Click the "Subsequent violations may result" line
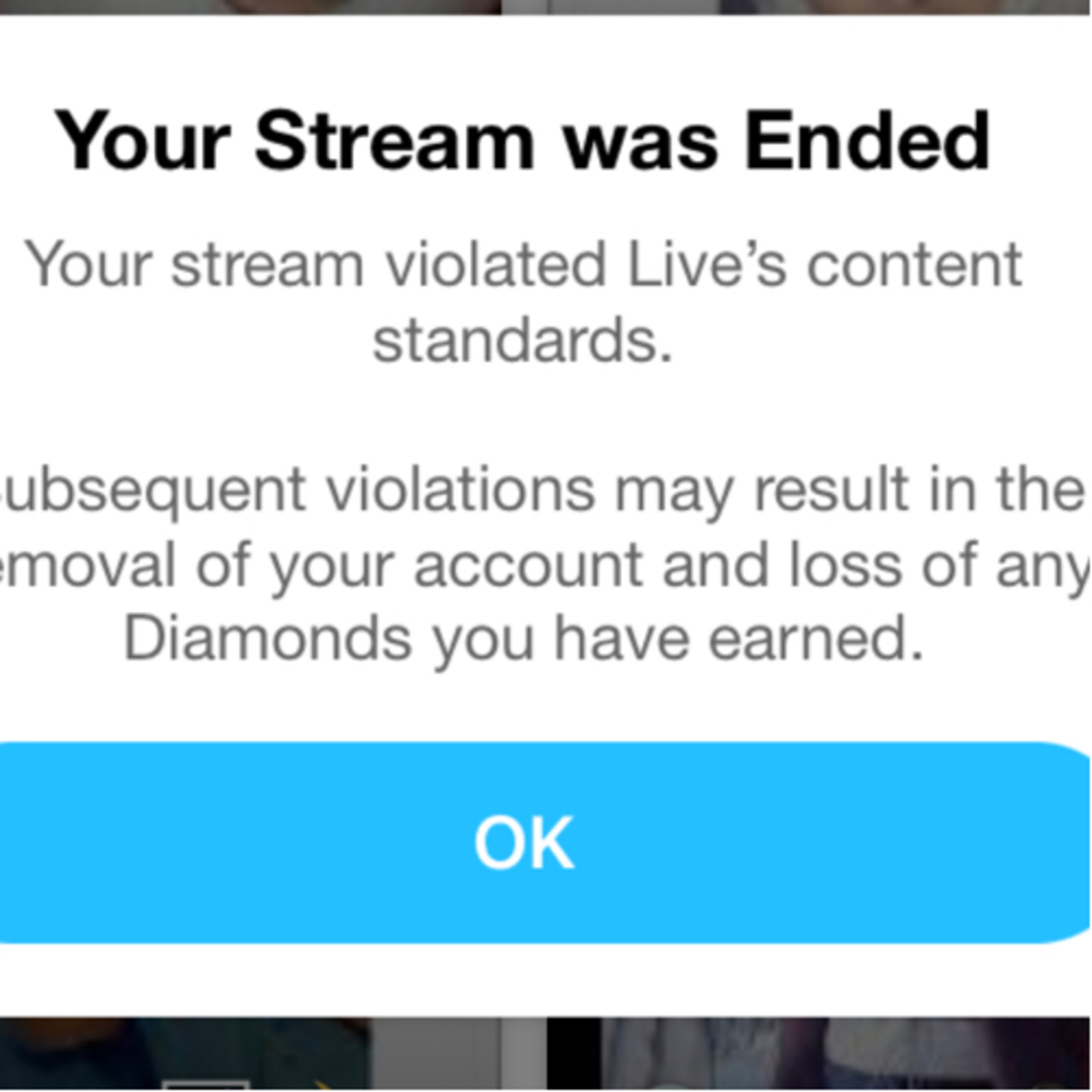Screen dimensions: 1092x1092 [543, 490]
